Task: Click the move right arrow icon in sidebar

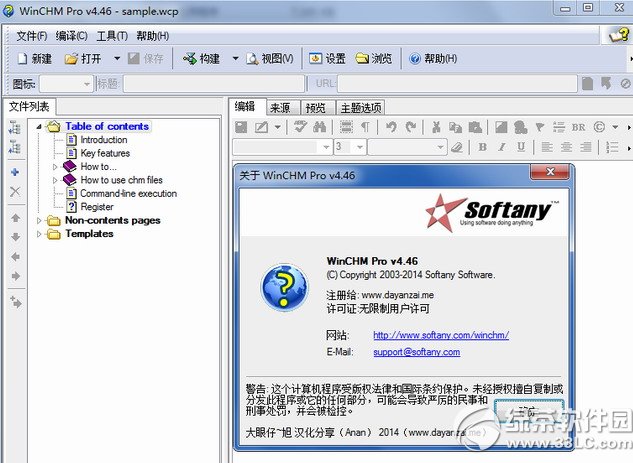Action: click(x=15, y=276)
